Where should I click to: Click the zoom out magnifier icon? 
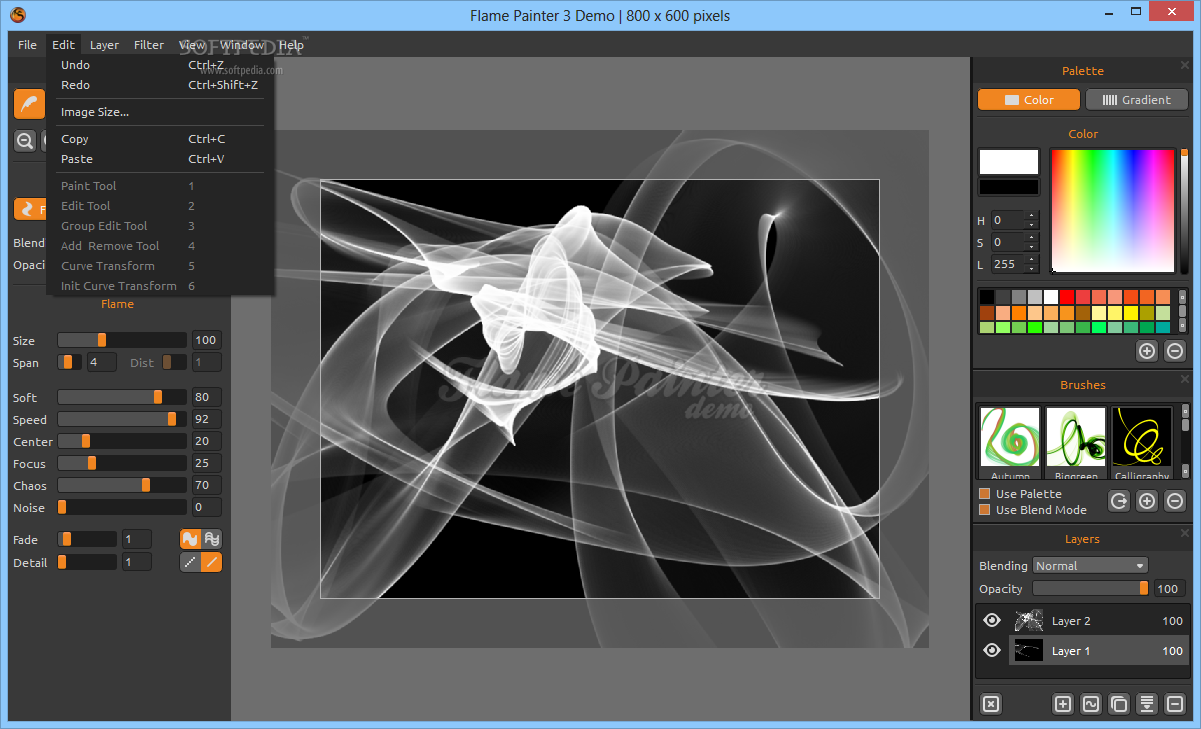pyautogui.click(x=24, y=141)
